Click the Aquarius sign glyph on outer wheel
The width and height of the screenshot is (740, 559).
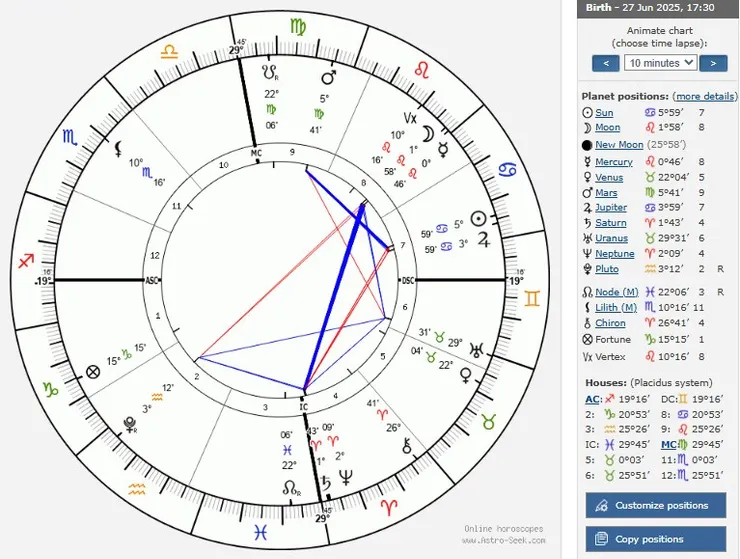[137, 489]
